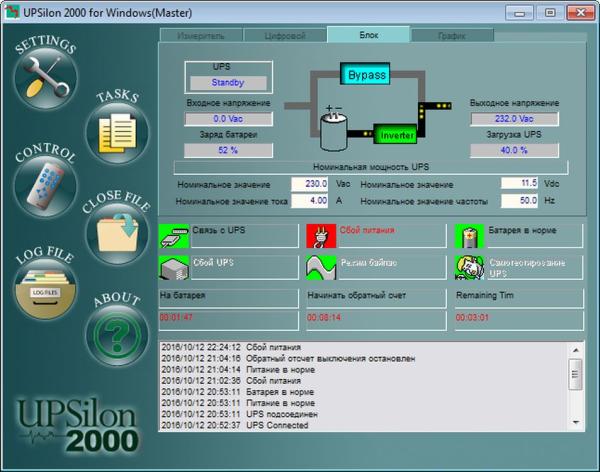Click the 00:01:47 on-battery timer
Viewport: 600px width, 472px height.
tap(176, 317)
